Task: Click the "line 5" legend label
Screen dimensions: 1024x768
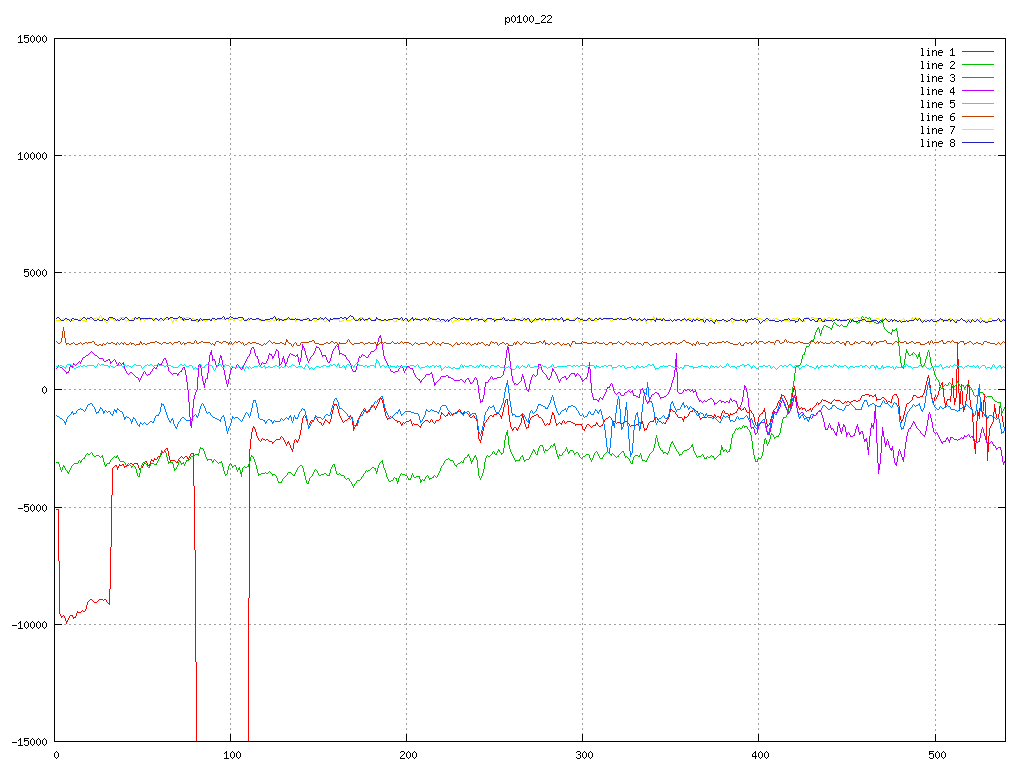Action: (937, 104)
